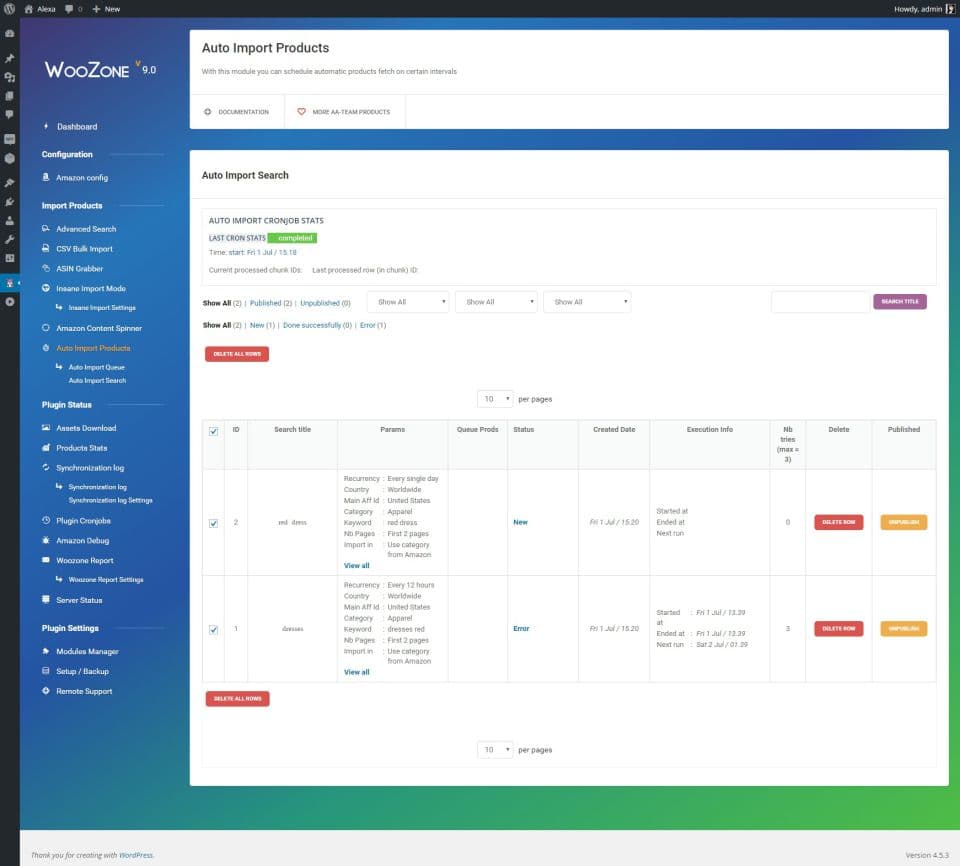Uncheck the checkbox for row ID 1
The height and width of the screenshot is (866, 960).
pos(213,630)
